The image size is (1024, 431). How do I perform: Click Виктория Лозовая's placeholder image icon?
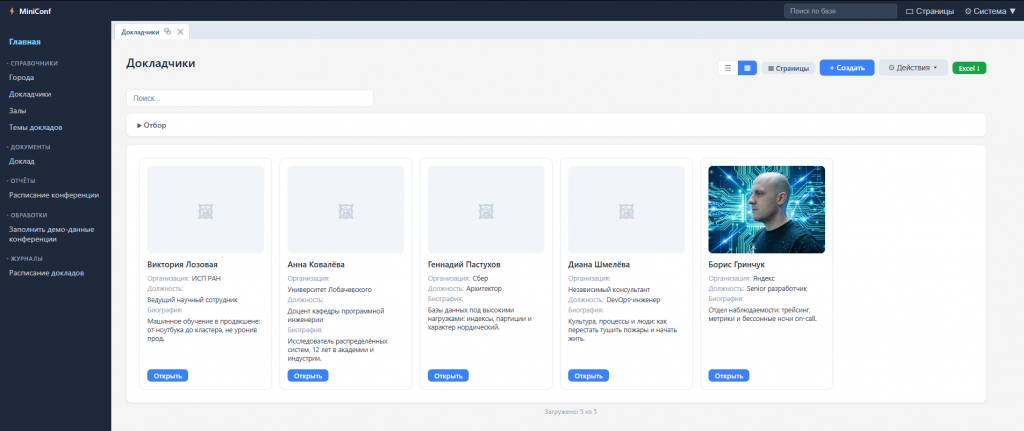[205, 210]
